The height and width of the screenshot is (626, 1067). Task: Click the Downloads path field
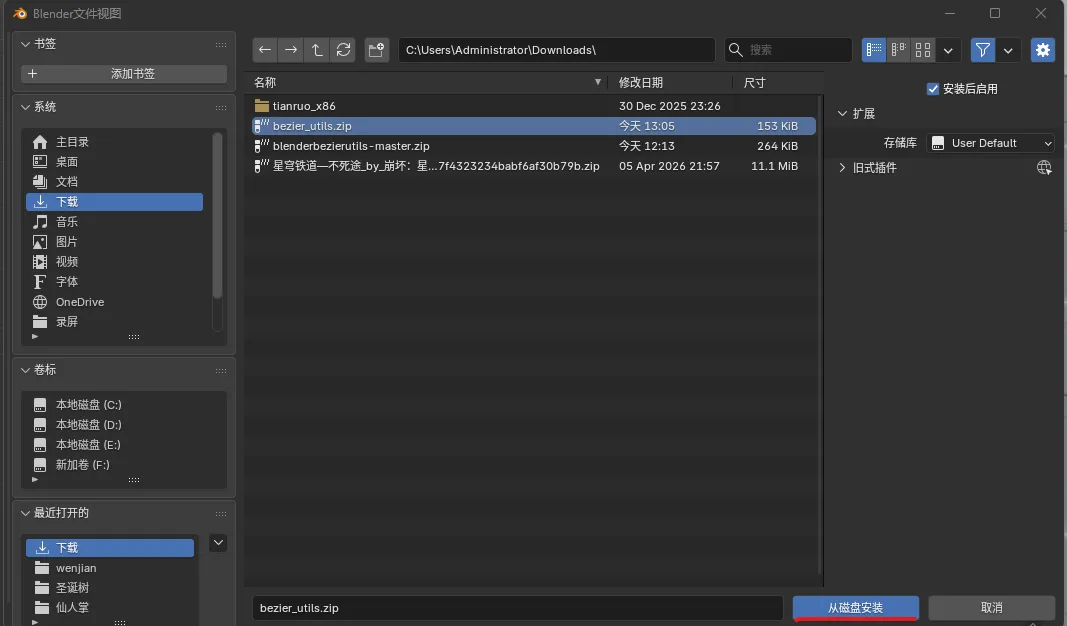coord(557,50)
